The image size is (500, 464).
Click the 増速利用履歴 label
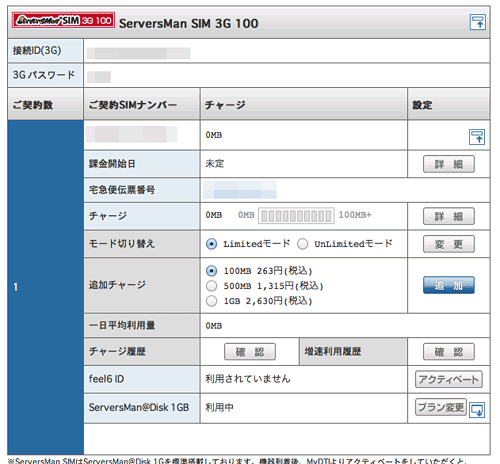click(332, 351)
